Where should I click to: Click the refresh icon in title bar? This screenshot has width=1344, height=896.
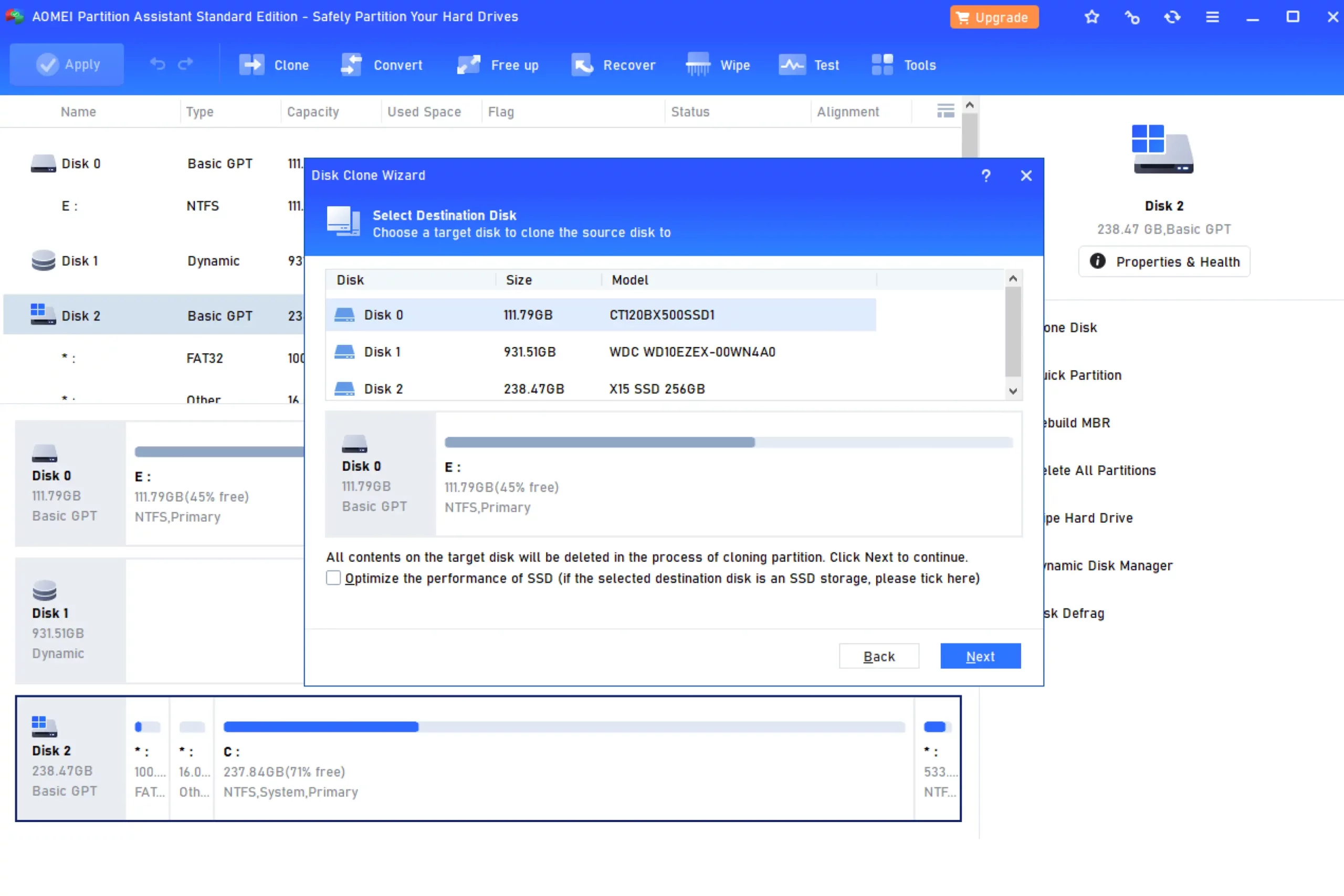coord(1172,17)
